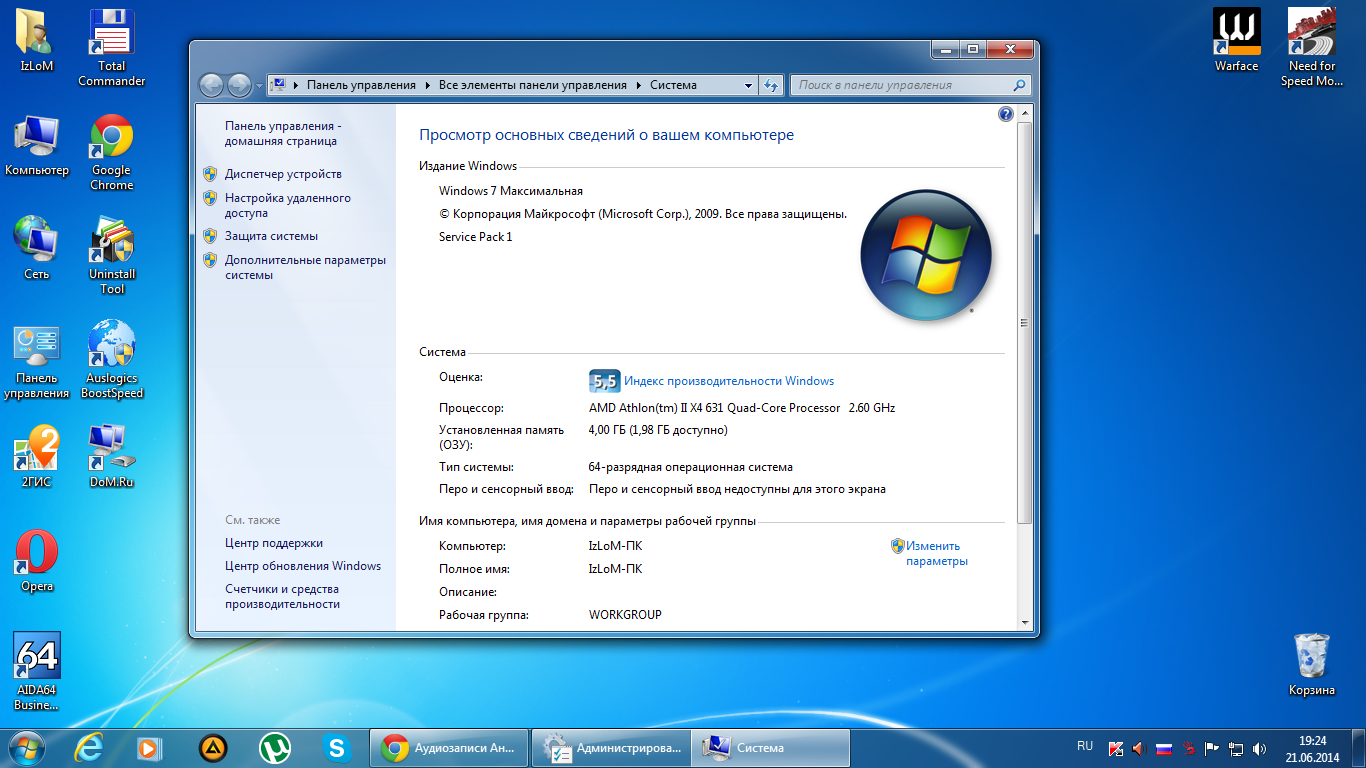Open Счетчики и средства производительности link
1366x768 pixels.
pos(282,596)
